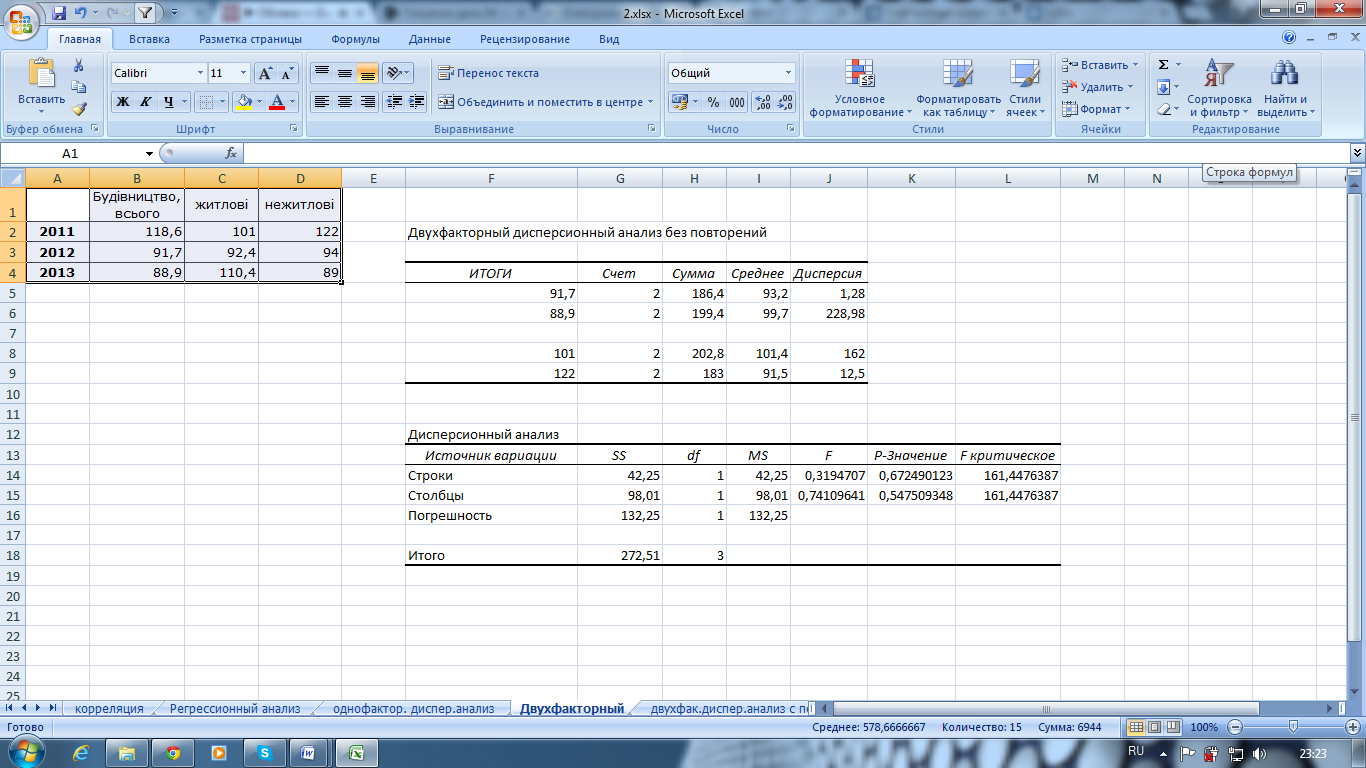Screen dimensions: 1366x768
Task: Open the Вид ribbon tab
Action: [609, 39]
